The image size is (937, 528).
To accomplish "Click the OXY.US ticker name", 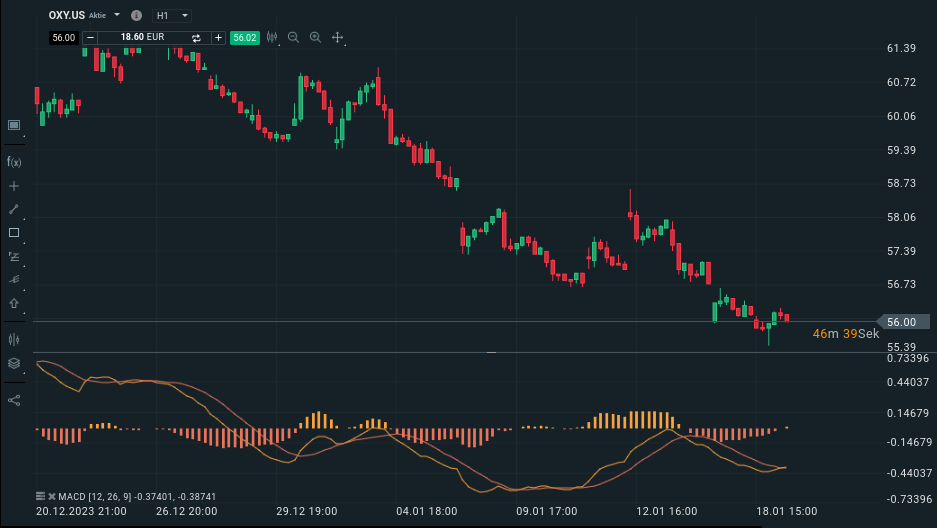I will 67,15.
